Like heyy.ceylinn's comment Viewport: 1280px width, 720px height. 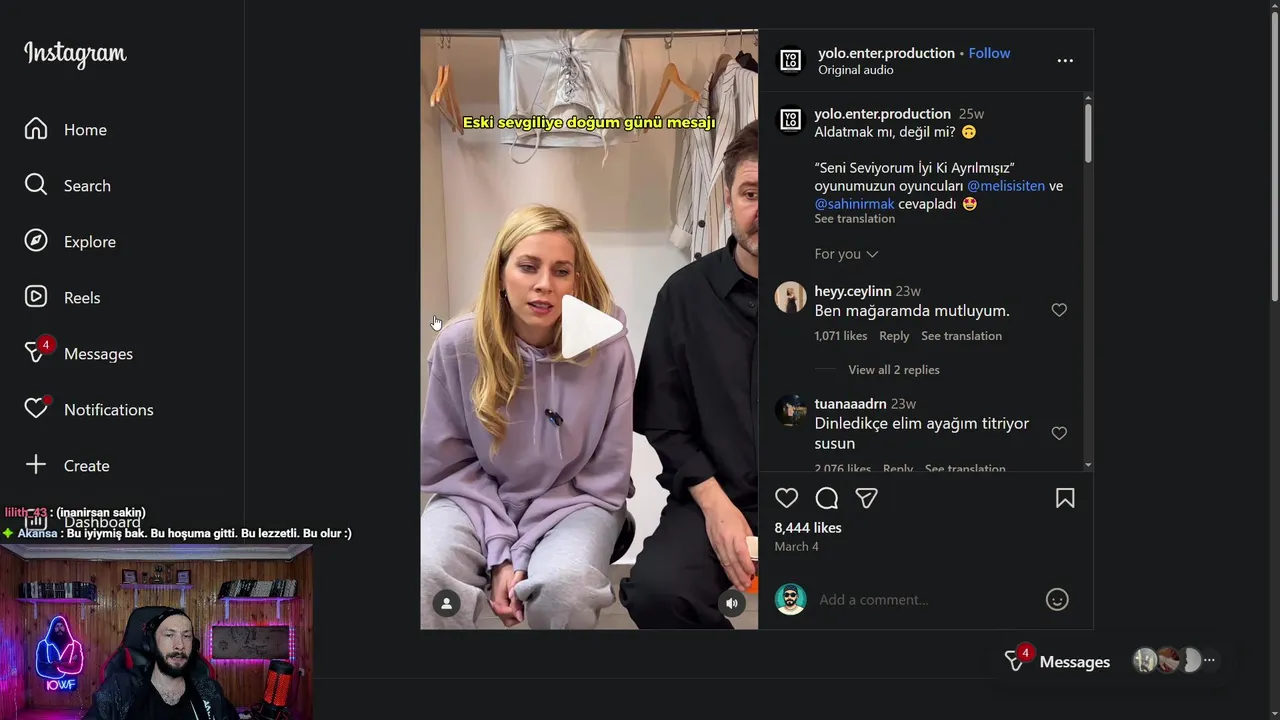click(x=1059, y=311)
